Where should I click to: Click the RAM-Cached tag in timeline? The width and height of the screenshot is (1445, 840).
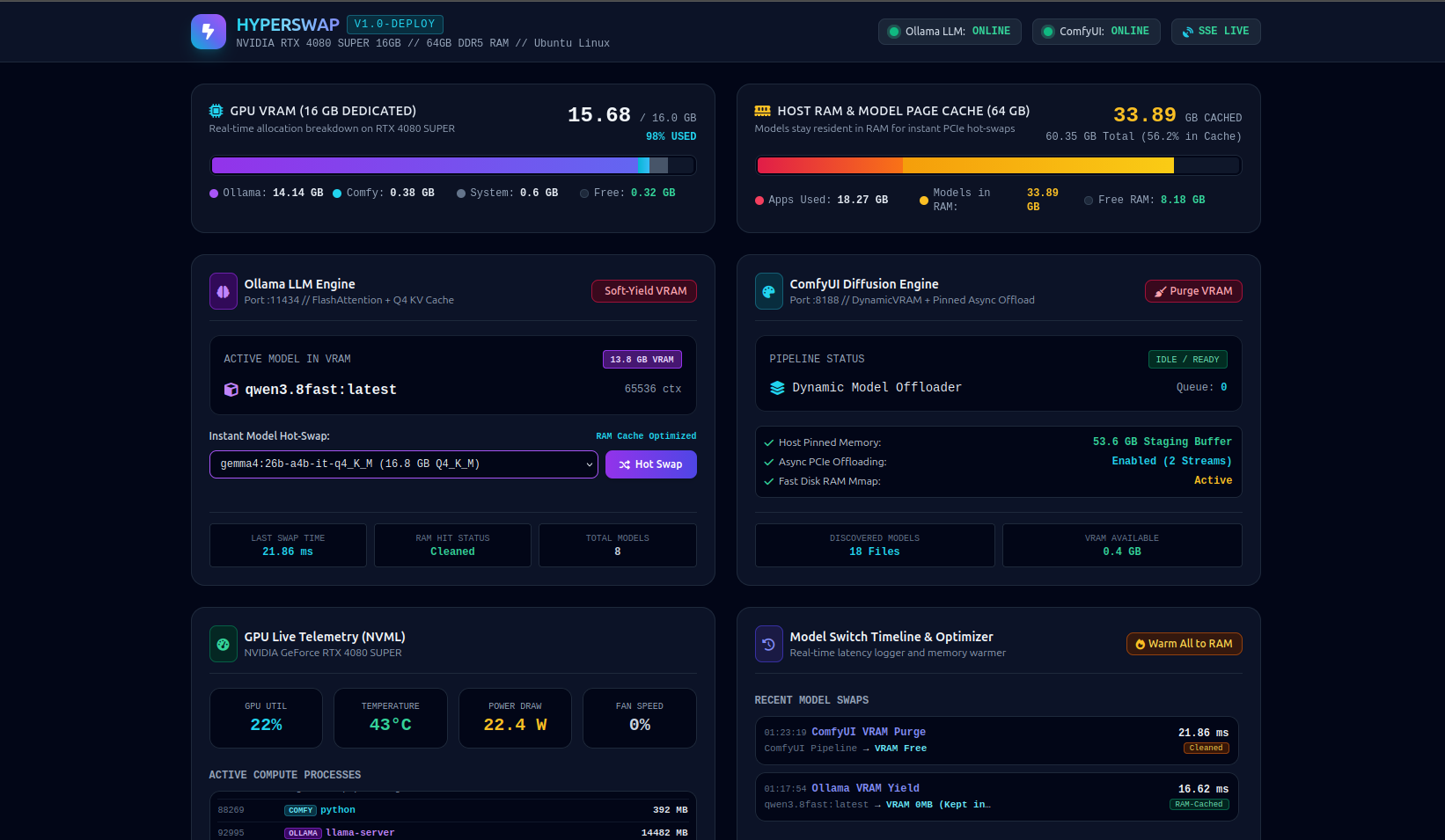(x=1199, y=805)
